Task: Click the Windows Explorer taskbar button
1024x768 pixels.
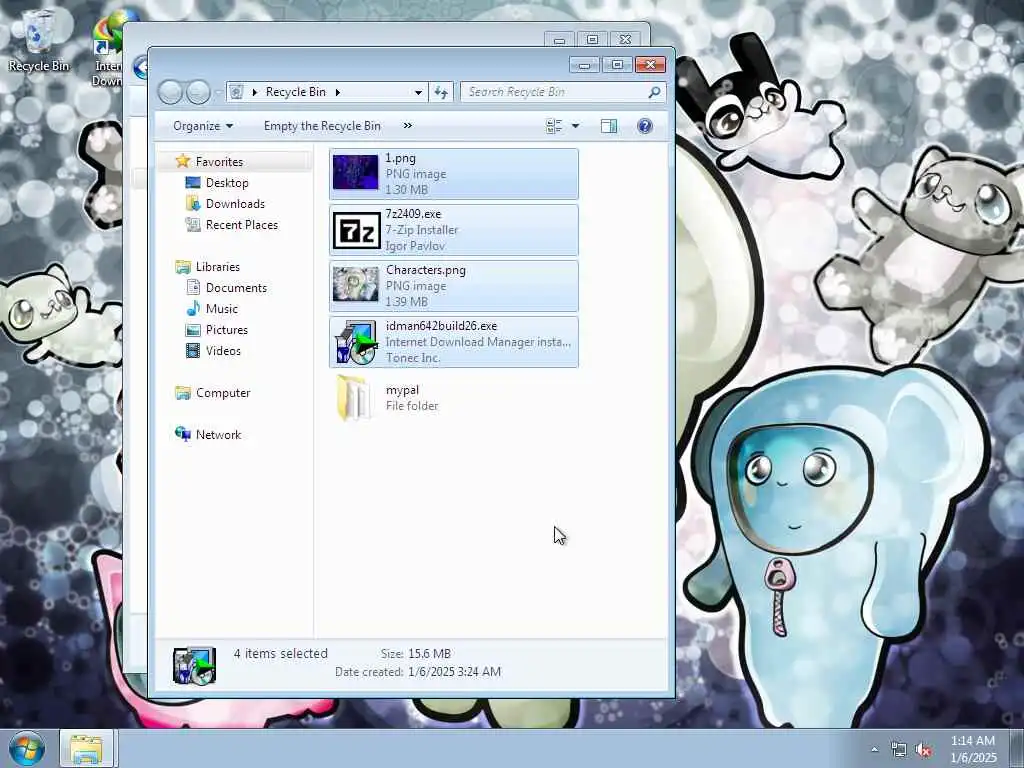Action: pyautogui.click(x=87, y=748)
